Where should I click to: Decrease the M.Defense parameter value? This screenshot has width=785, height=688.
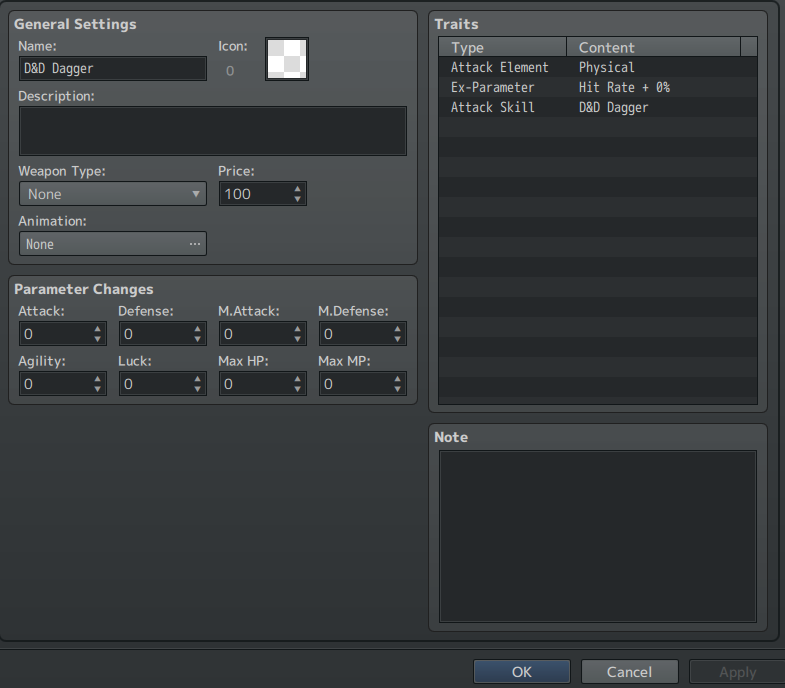point(397,339)
